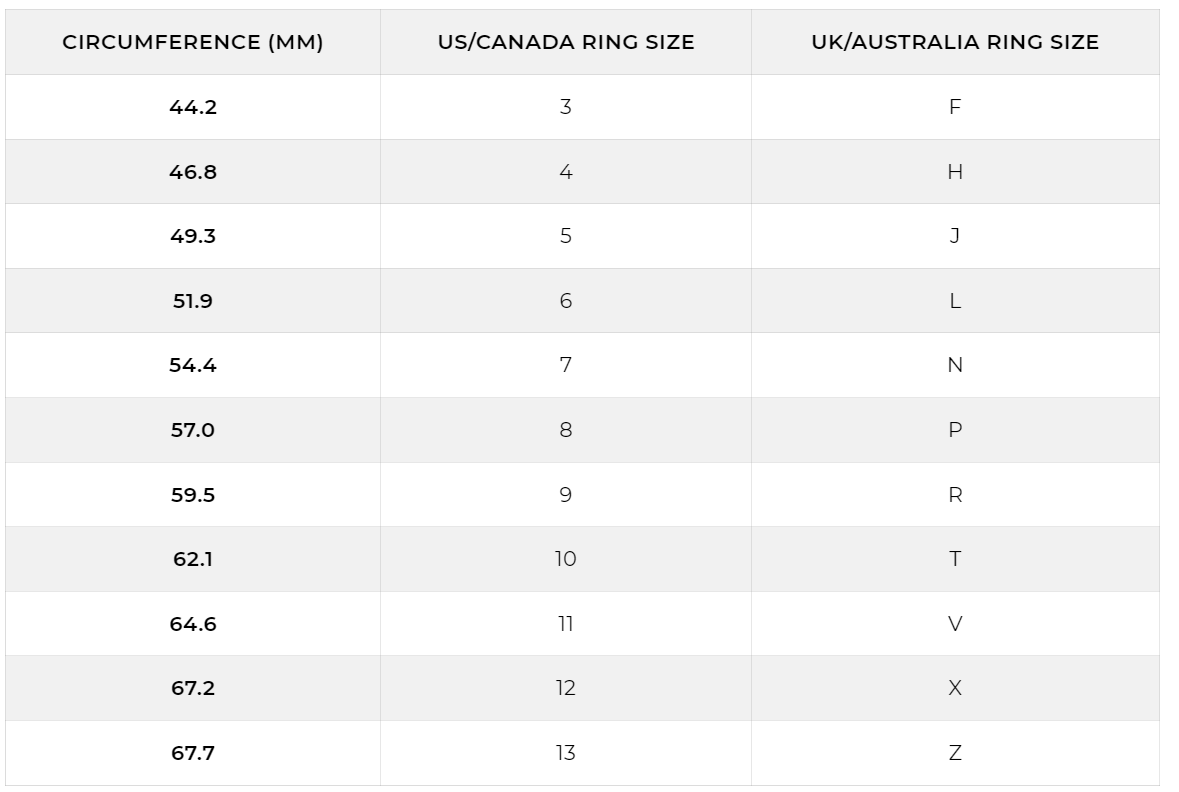This screenshot has width=1179, height=792.
Task: Click the 57.0 circumference value
Action: click(x=193, y=430)
